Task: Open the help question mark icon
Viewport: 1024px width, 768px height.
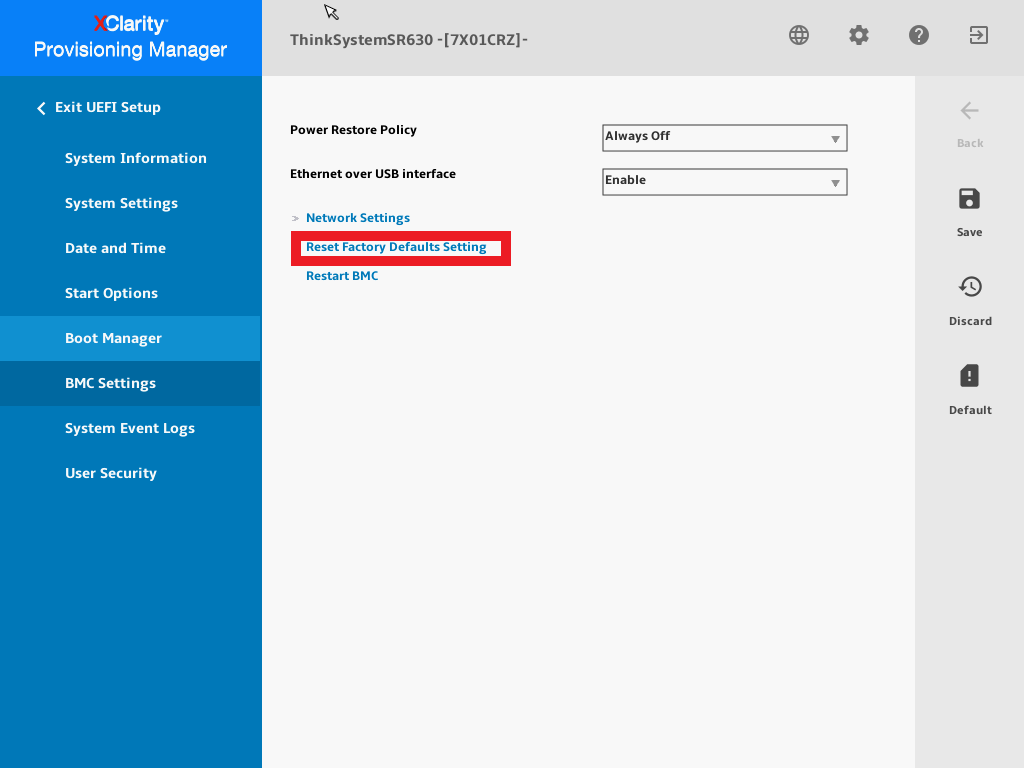Action: [919, 35]
